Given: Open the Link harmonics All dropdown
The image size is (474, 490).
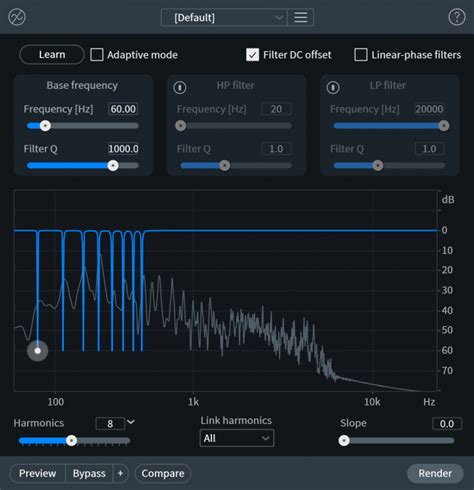Looking at the screenshot, I should [237, 438].
